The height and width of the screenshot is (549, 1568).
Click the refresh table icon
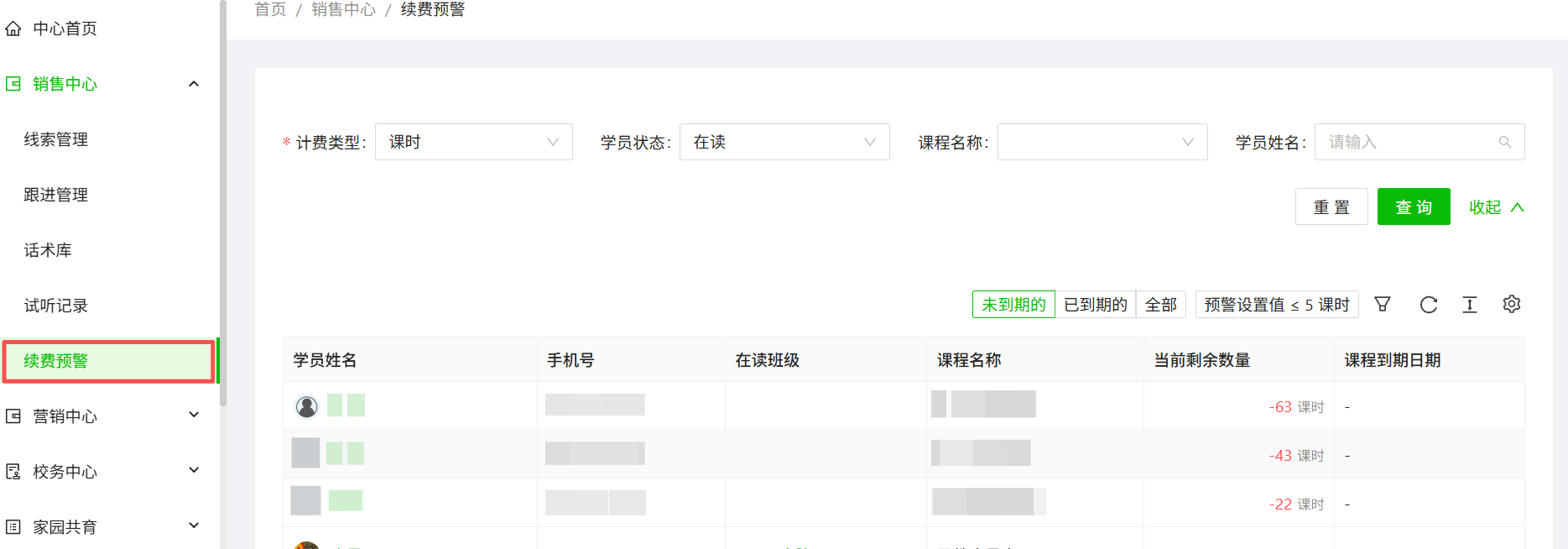click(x=1428, y=304)
